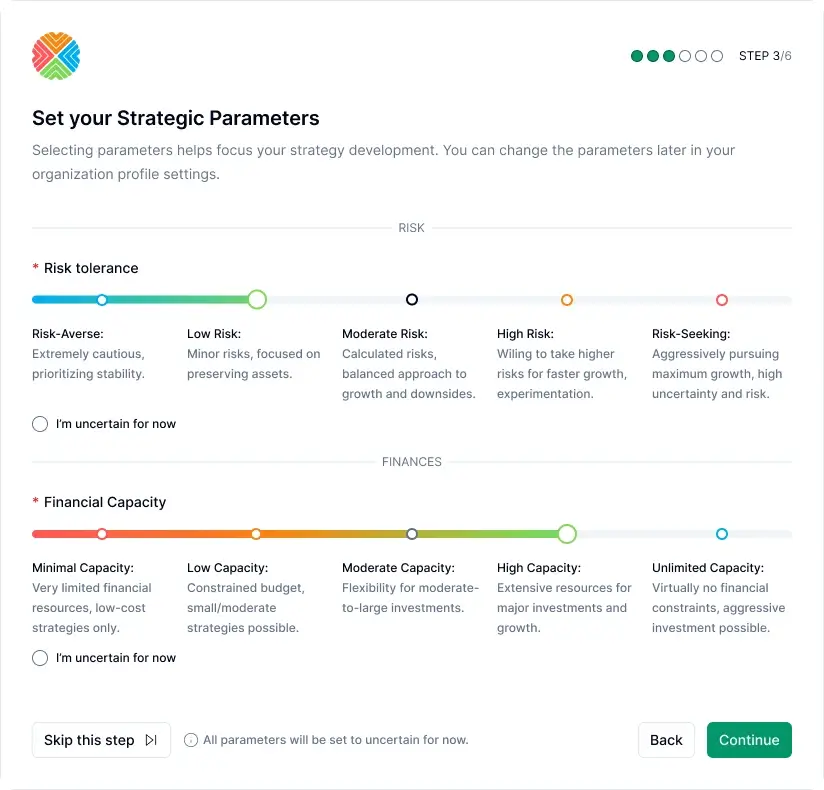Click the last progress step dot
Viewport: 824px width, 790px height.
tap(717, 56)
